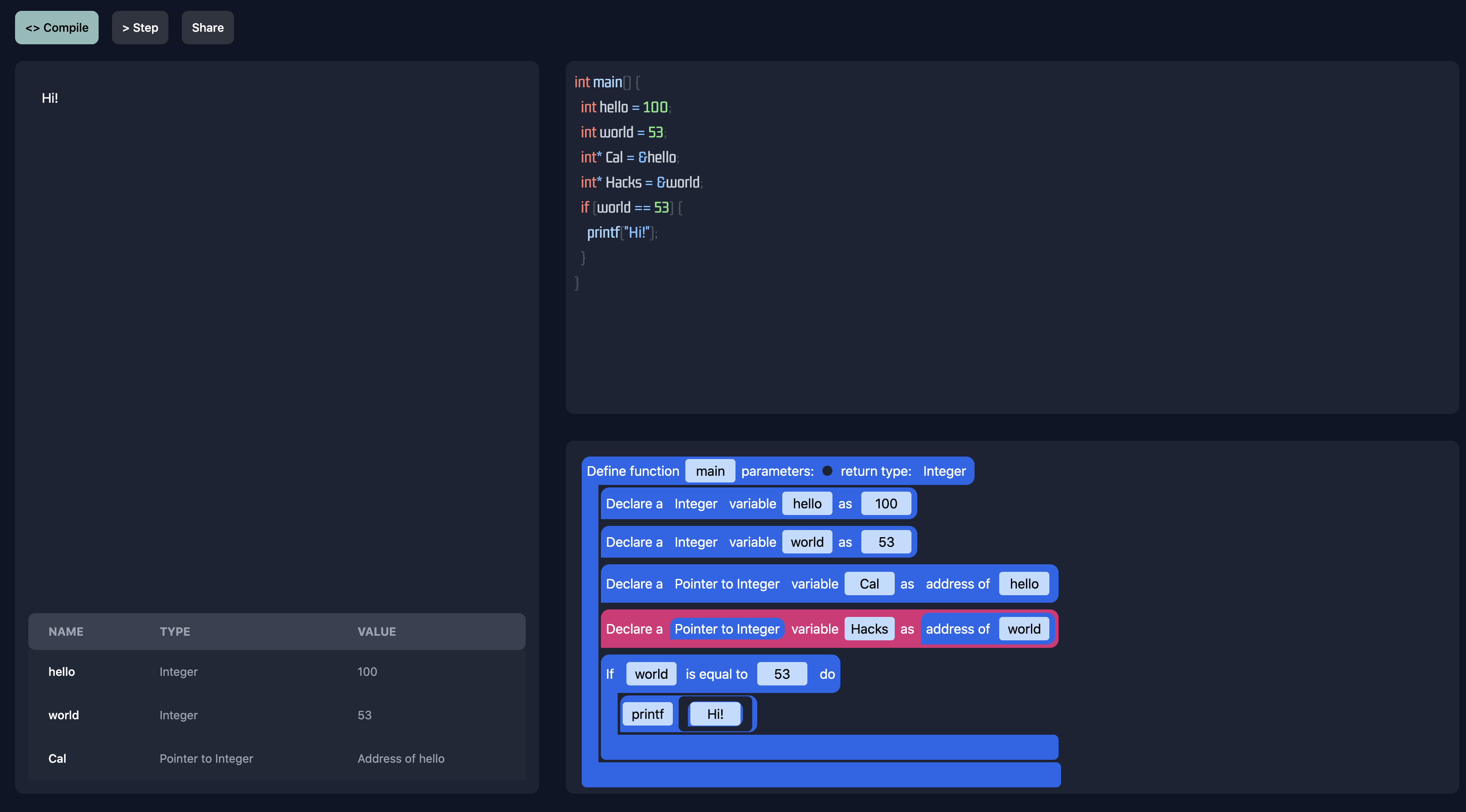Click the 53 value in world declaration
The width and height of the screenshot is (1466, 812).
886,542
